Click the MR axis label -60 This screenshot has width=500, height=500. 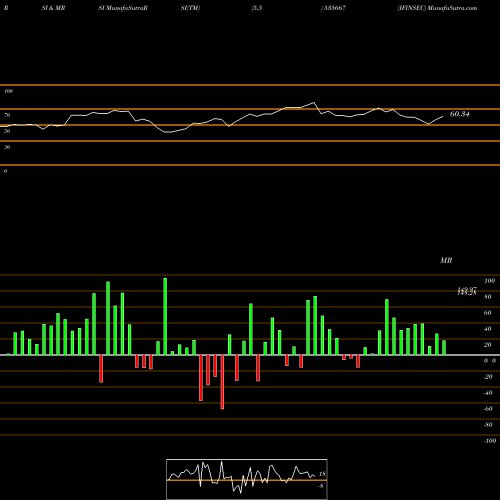pos(488,409)
